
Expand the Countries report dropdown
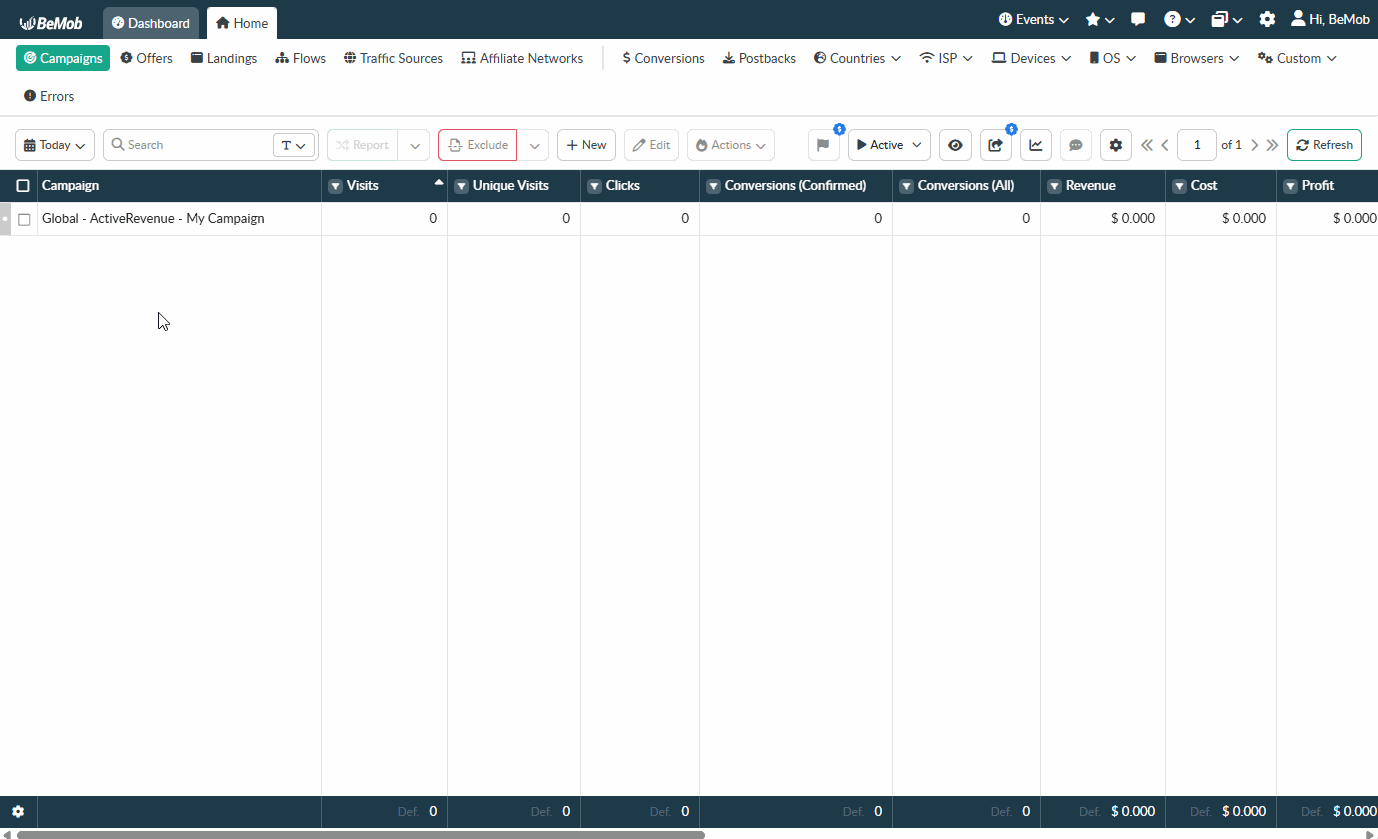(857, 58)
